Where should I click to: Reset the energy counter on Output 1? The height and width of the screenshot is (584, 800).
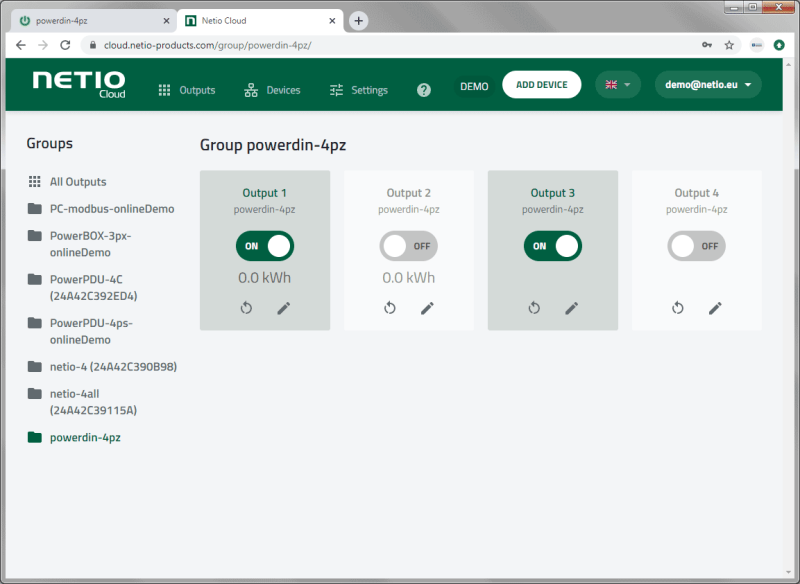[246, 307]
